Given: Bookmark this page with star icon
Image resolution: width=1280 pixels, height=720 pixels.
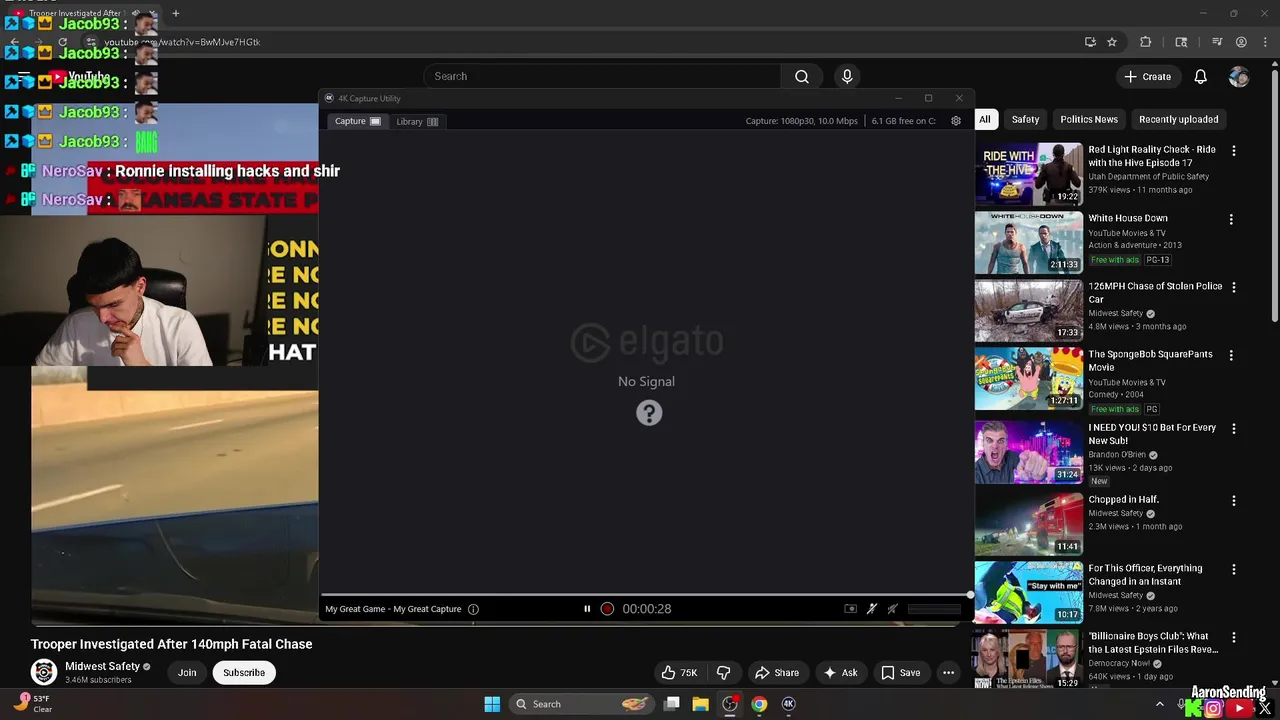Looking at the screenshot, I should point(1112,42).
